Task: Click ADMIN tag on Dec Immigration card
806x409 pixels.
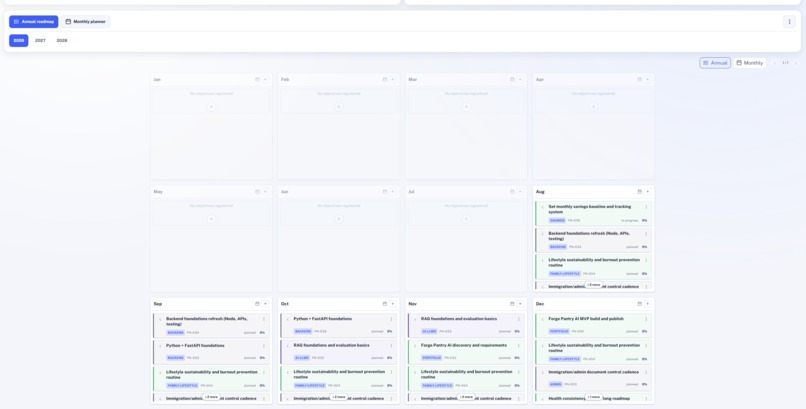Action: [x=555, y=384]
